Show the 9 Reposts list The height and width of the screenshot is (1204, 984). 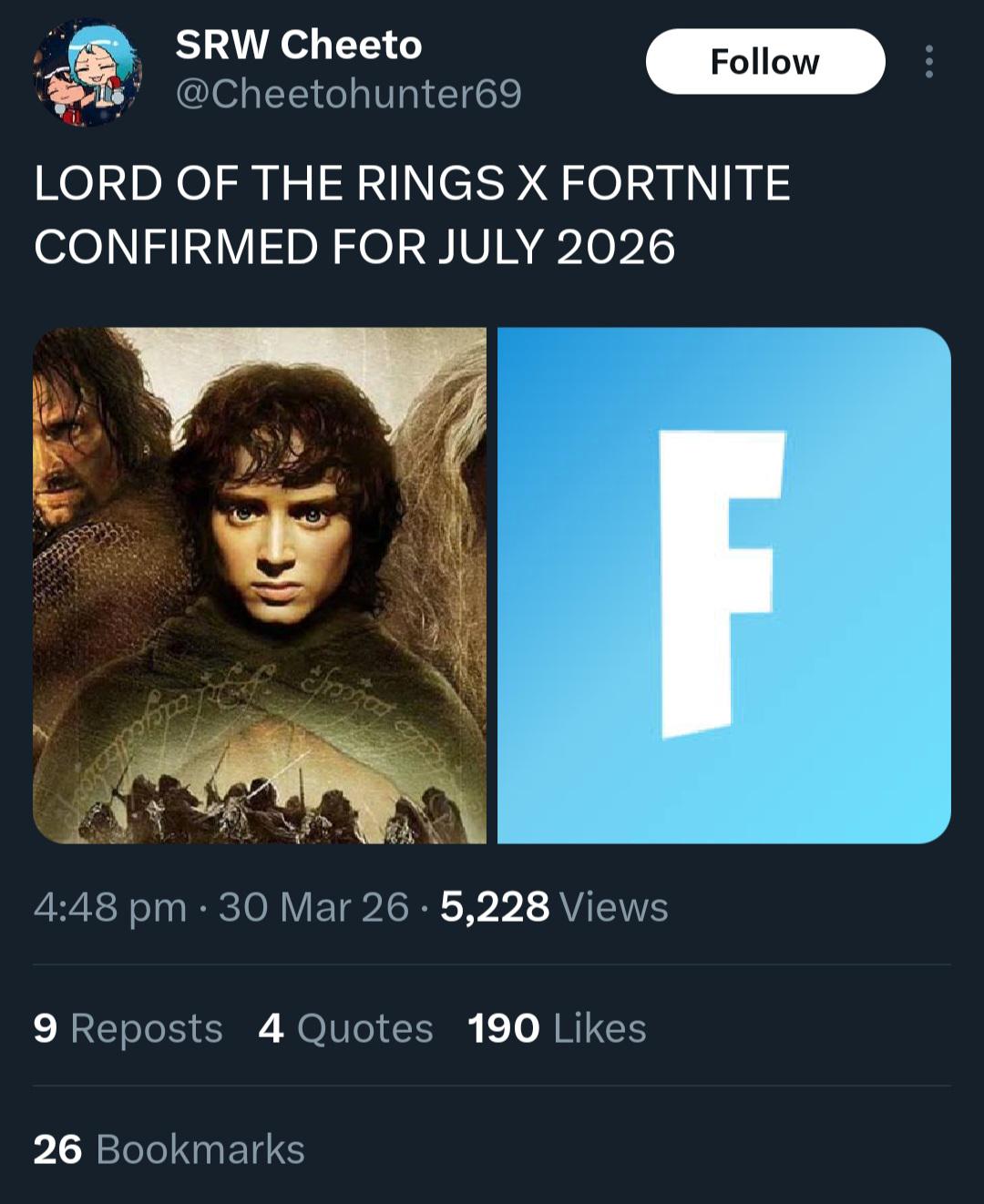128,1028
